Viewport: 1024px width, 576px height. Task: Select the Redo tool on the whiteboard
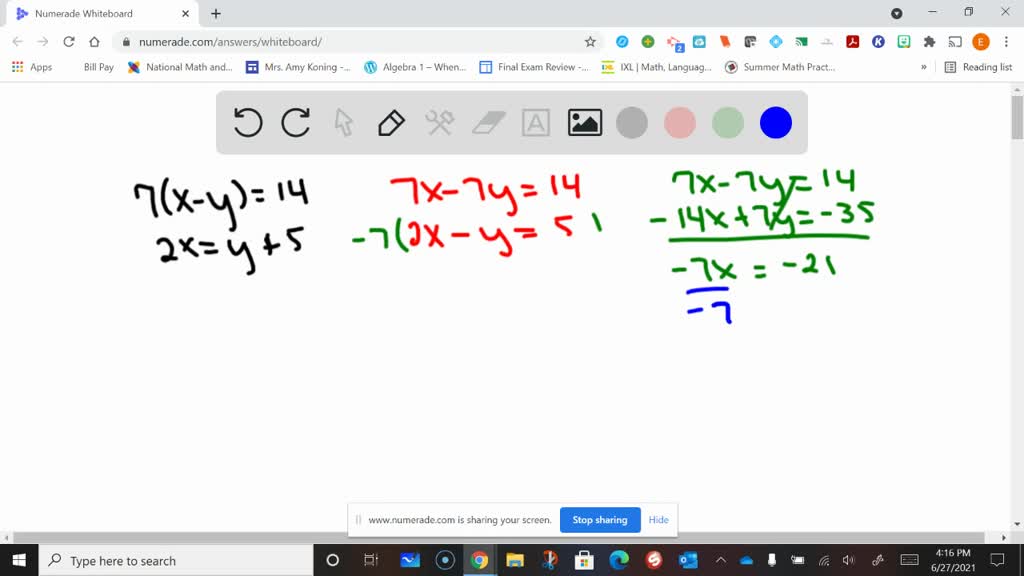point(295,122)
